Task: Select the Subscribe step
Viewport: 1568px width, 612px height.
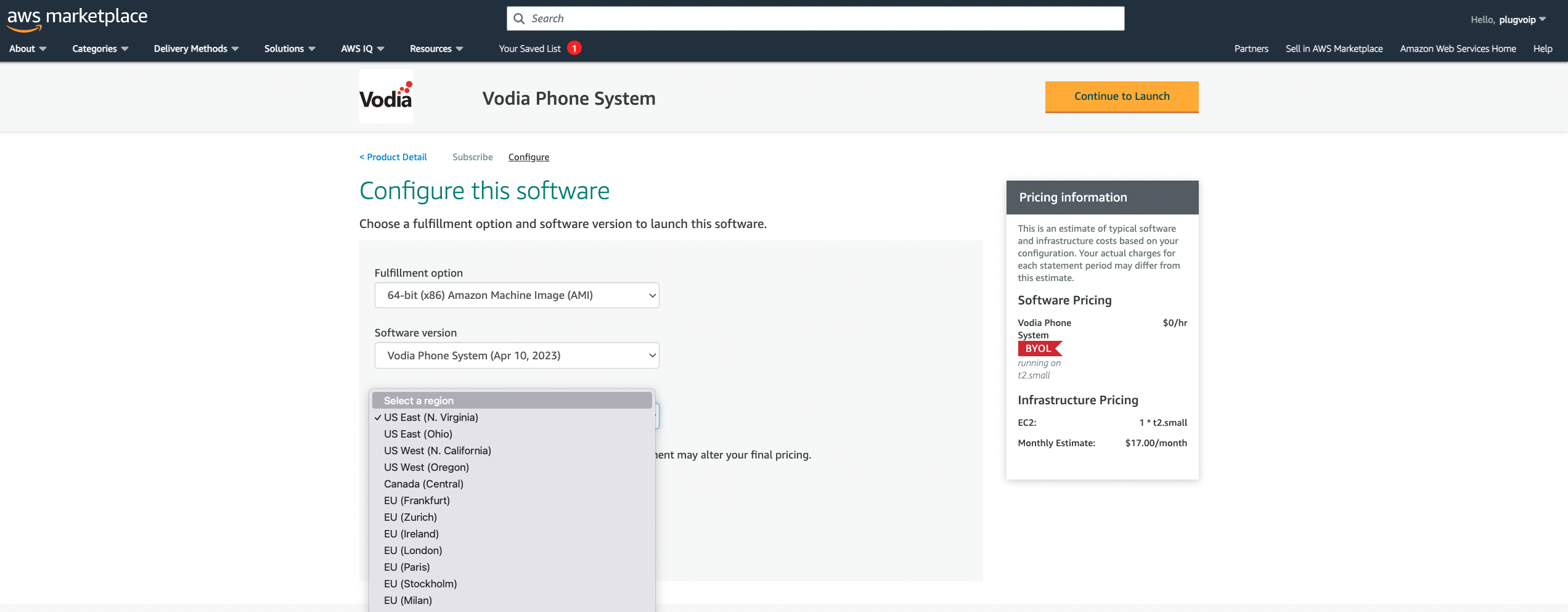Action: (x=473, y=157)
